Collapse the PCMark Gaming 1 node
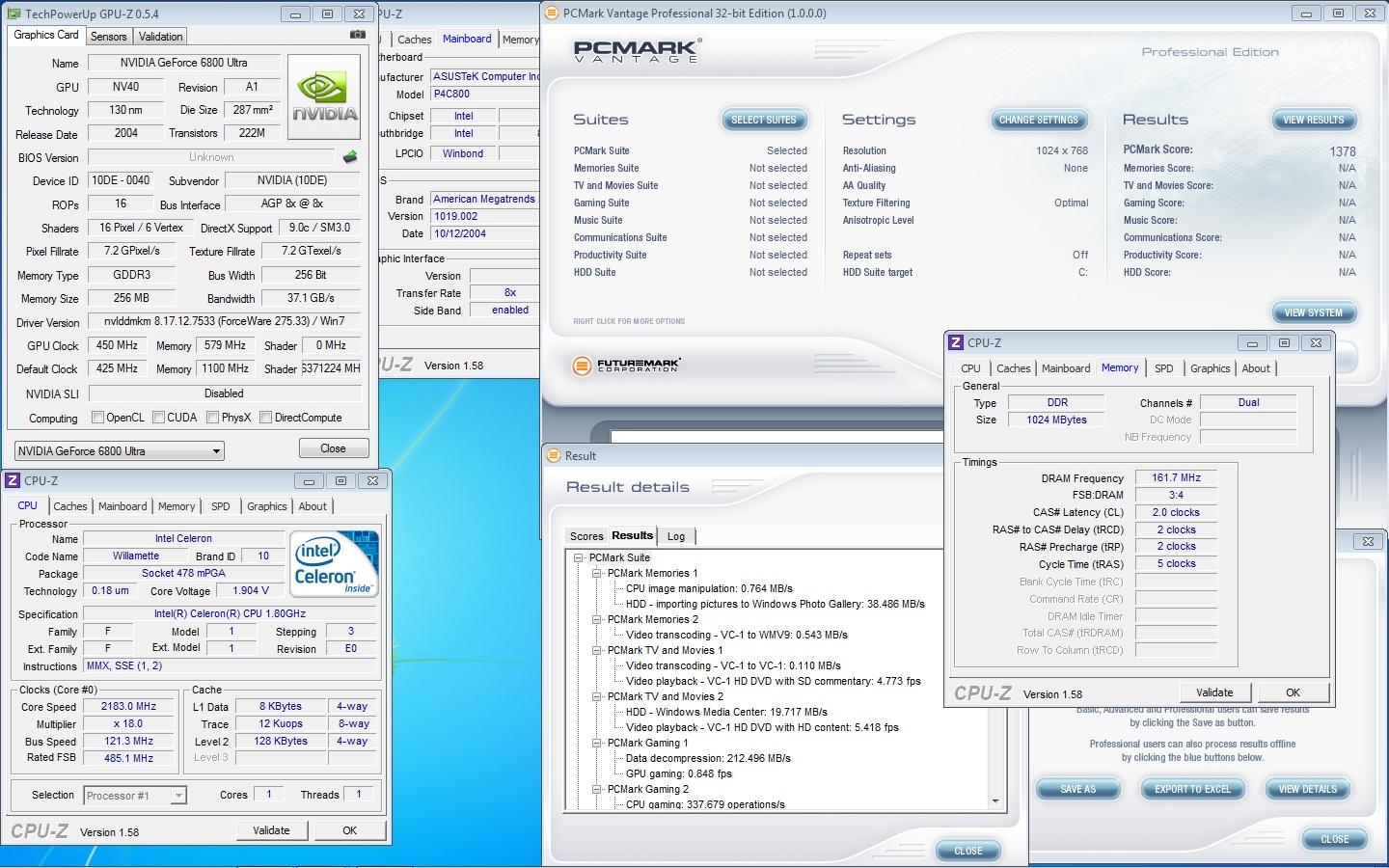 [x=597, y=743]
